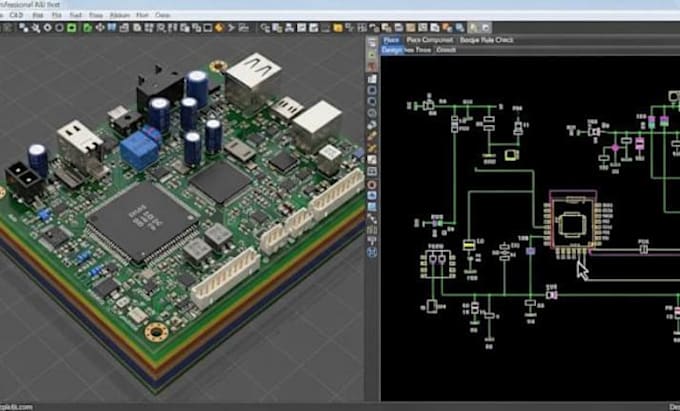680x411 pixels.
Task: Click the right-pointing chevron toolbar icon
Action: coord(232,28)
